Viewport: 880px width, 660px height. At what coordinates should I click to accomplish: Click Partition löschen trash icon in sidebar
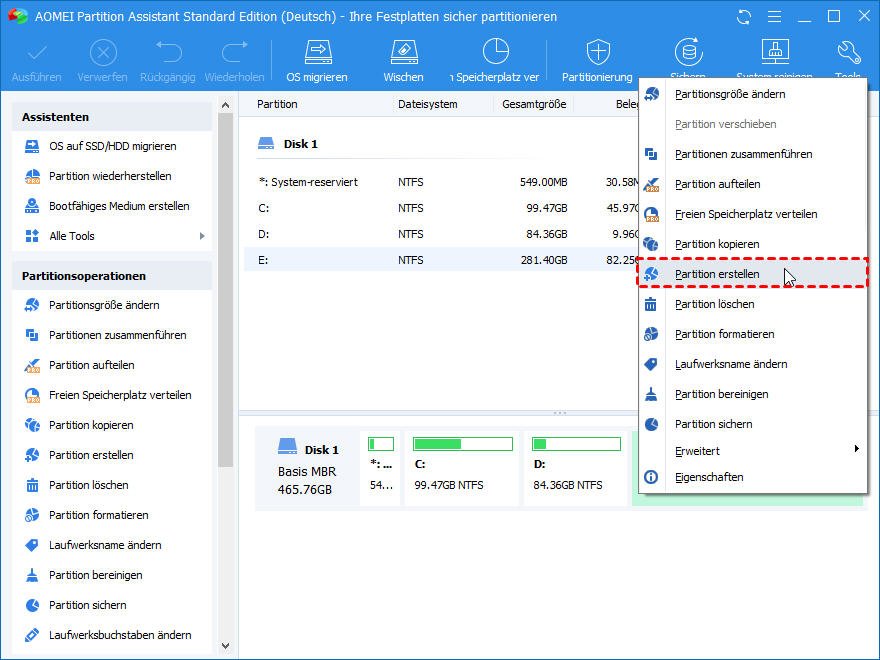(x=31, y=485)
